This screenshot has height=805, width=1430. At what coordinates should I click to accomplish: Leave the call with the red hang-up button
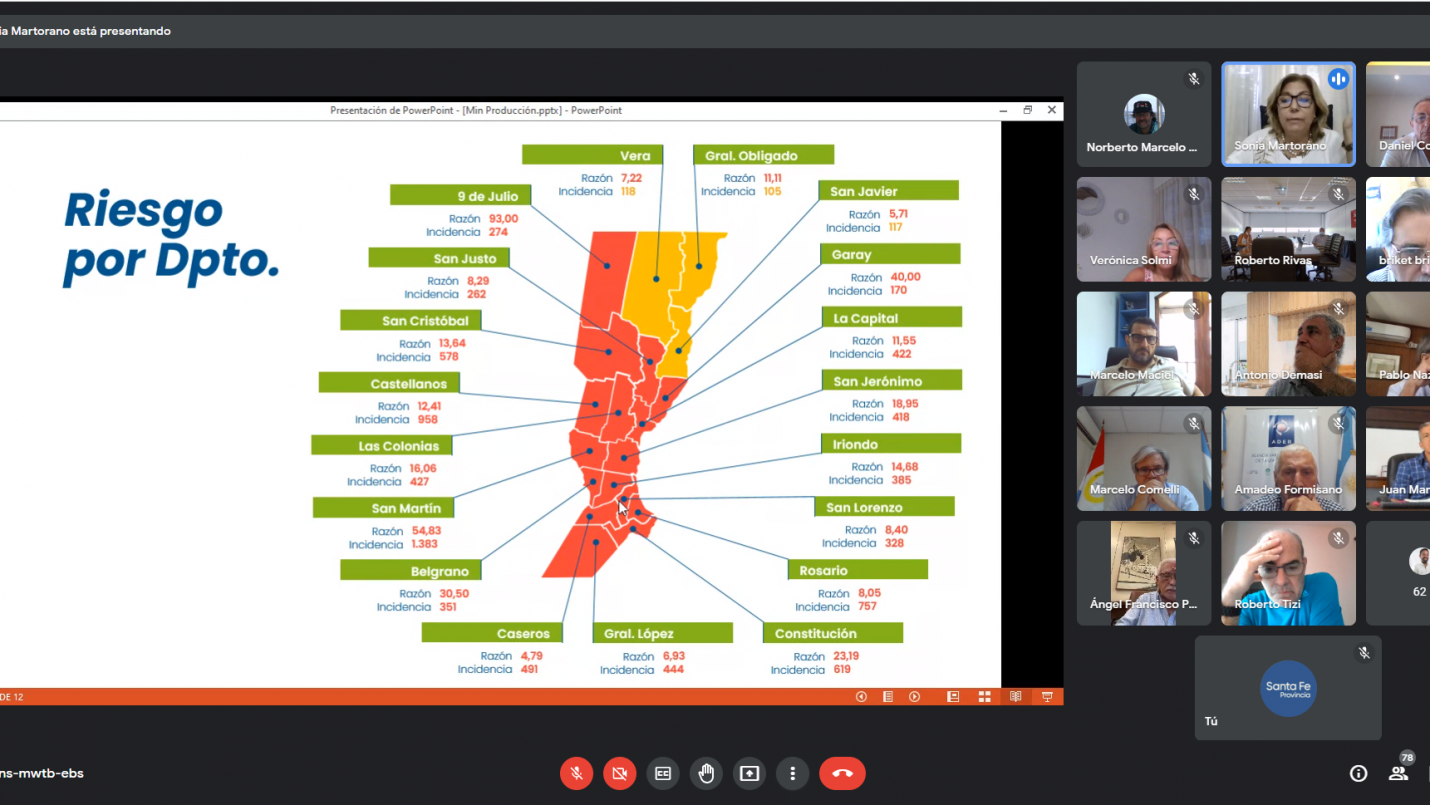[842, 773]
